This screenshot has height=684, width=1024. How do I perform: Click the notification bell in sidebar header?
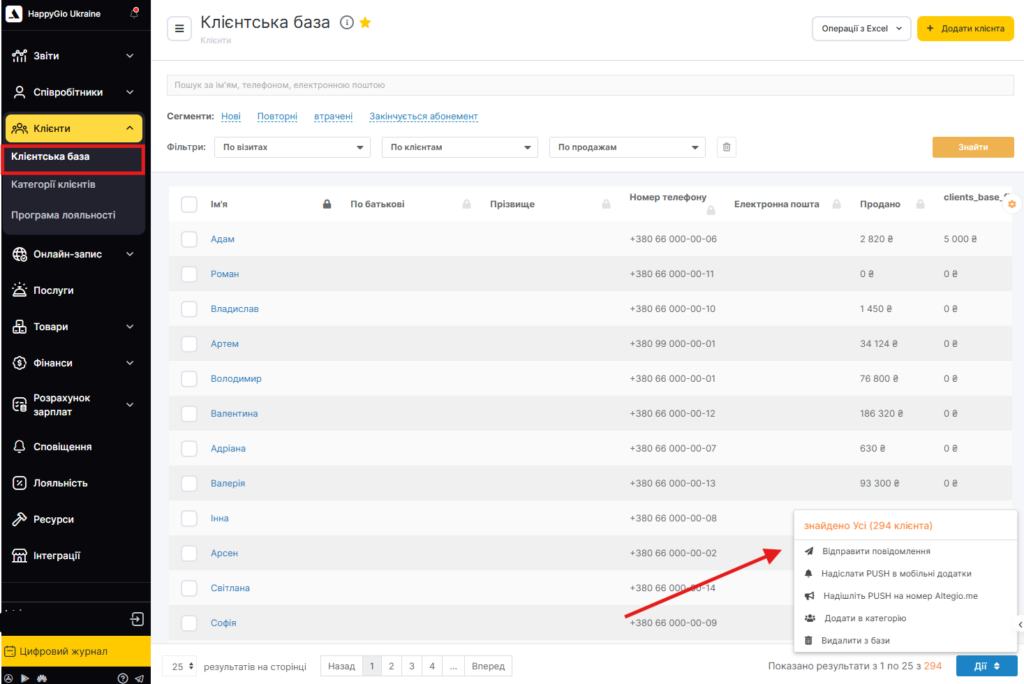coord(134,14)
